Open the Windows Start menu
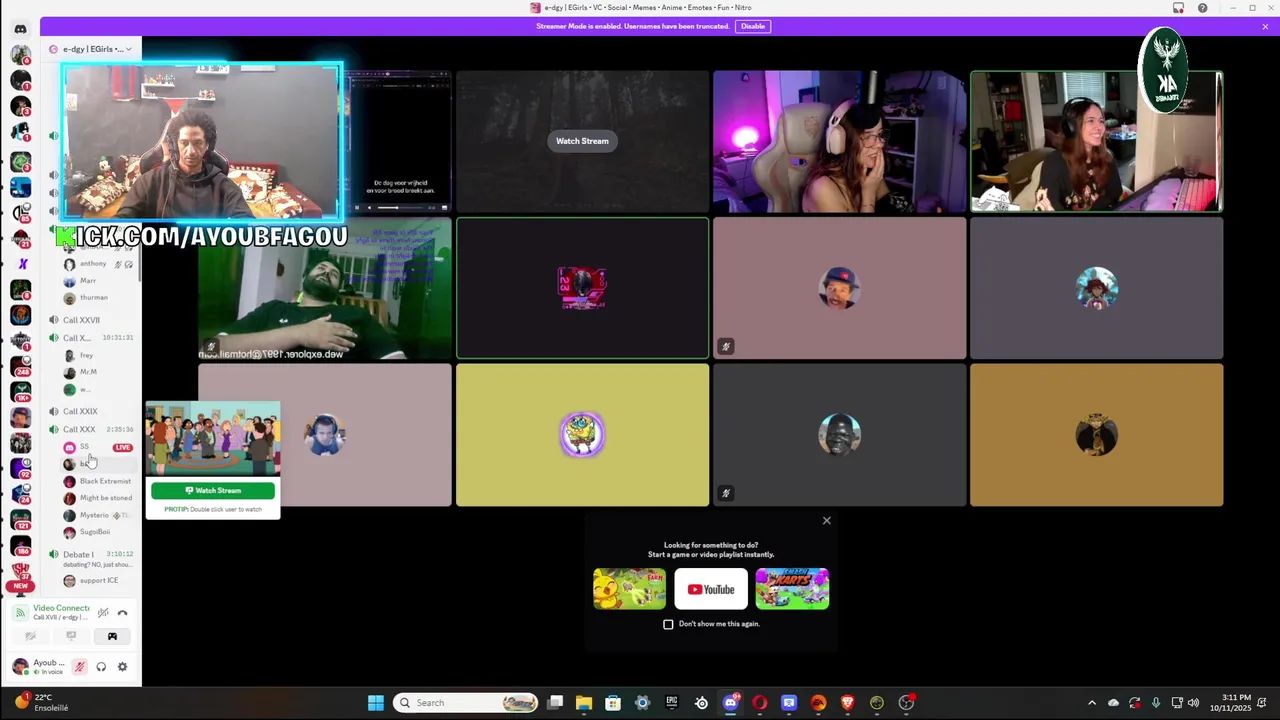 click(x=375, y=703)
